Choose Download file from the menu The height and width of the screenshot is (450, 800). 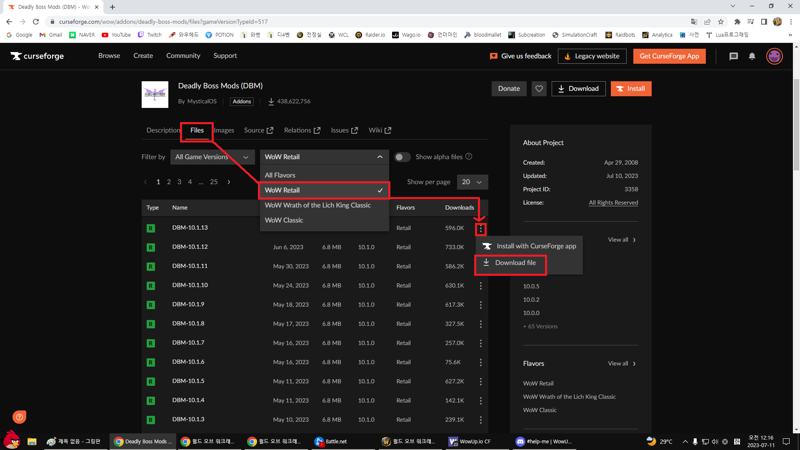coord(510,263)
